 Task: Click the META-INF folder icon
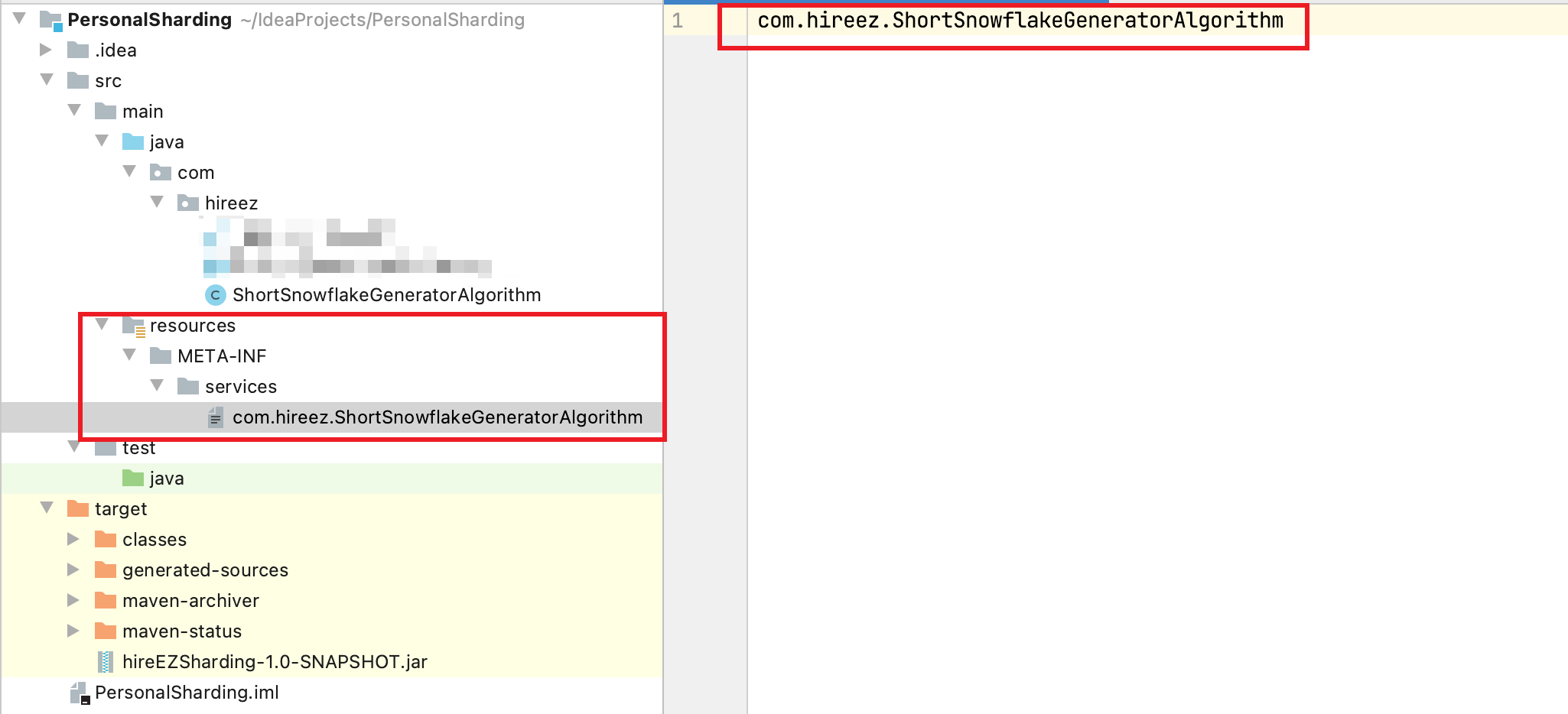pos(162,355)
